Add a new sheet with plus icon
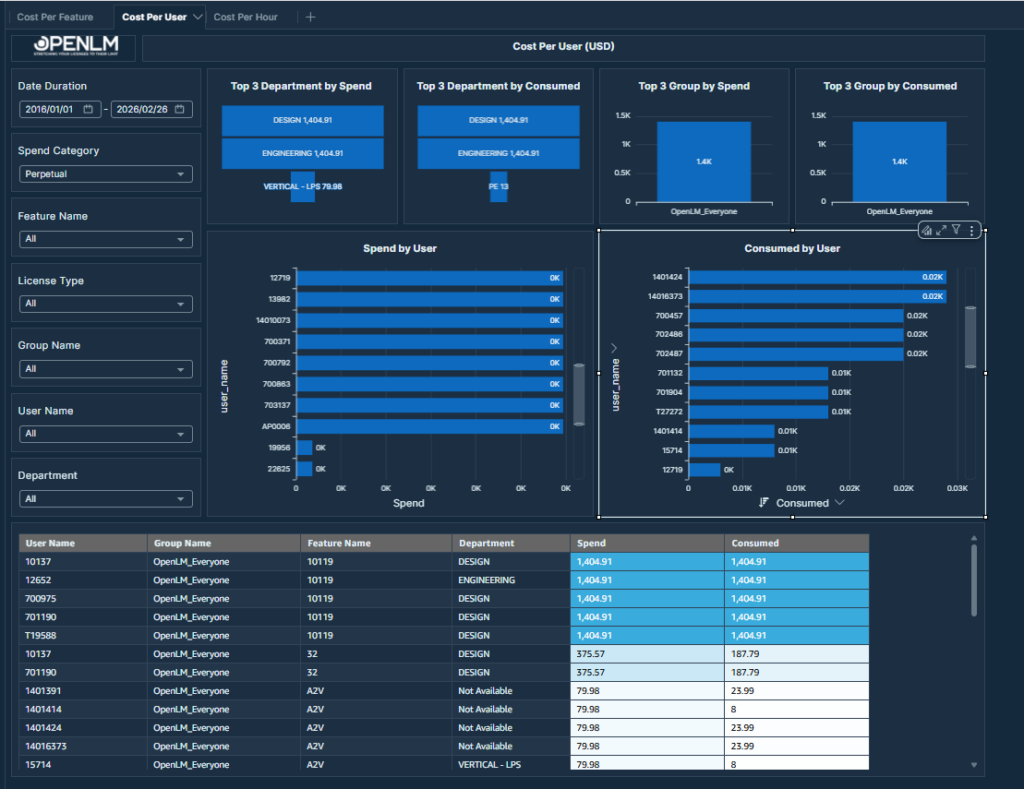 pos(310,17)
